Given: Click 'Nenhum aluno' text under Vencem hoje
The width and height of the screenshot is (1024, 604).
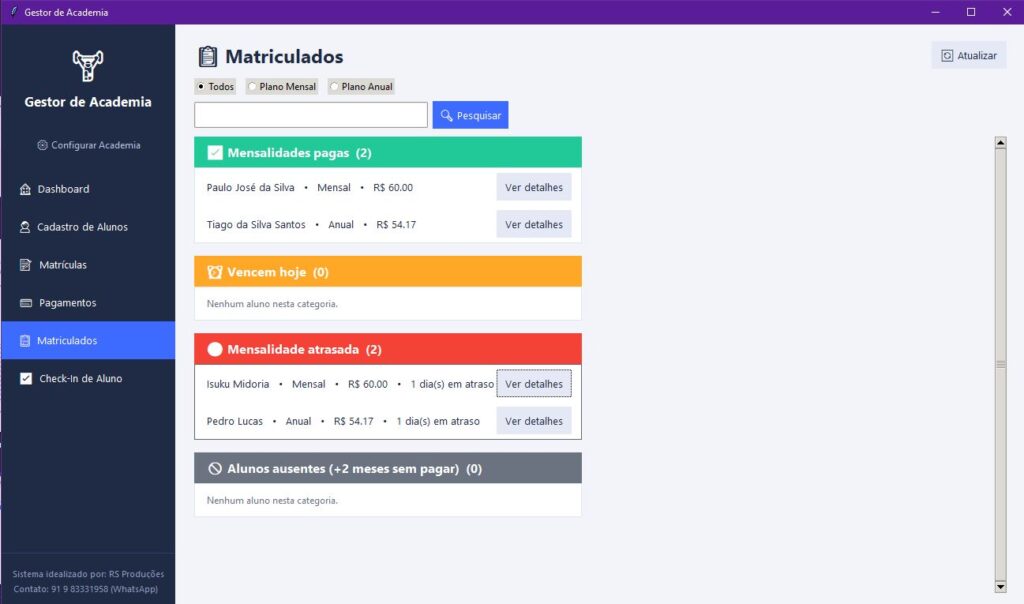Looking at the screenshot, I should [x=272, y=304].
